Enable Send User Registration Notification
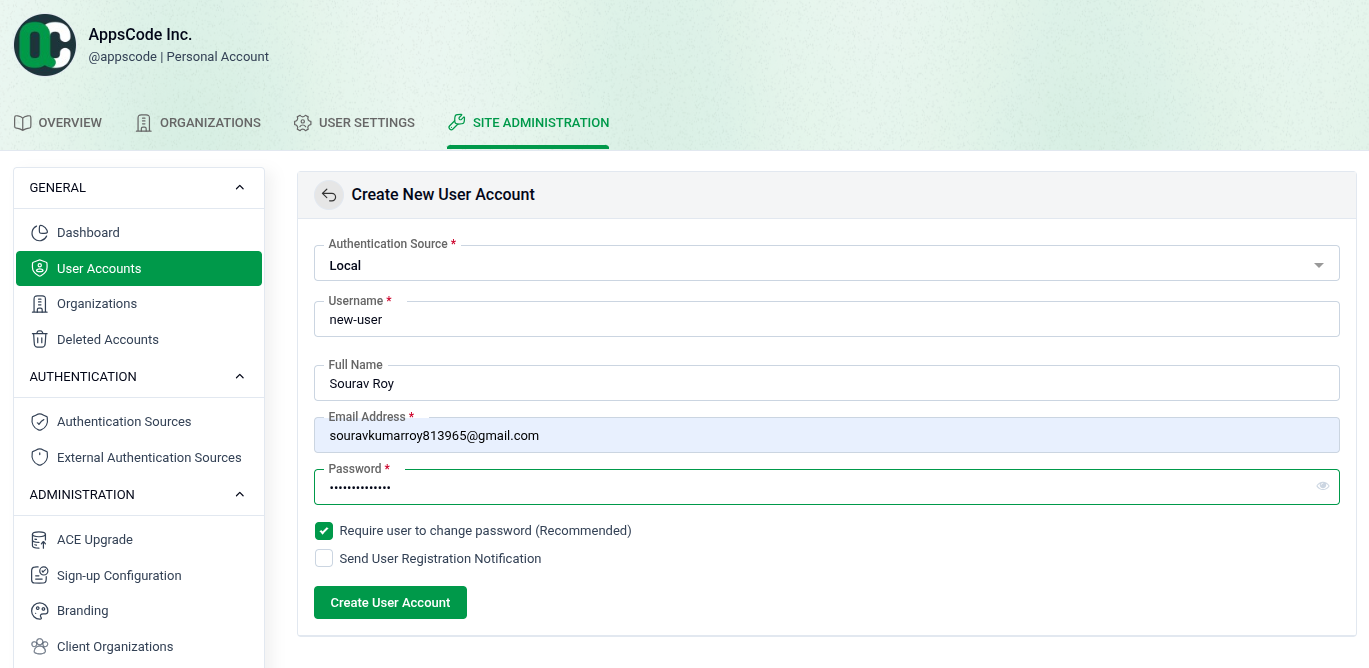 (x=324, y=557)
